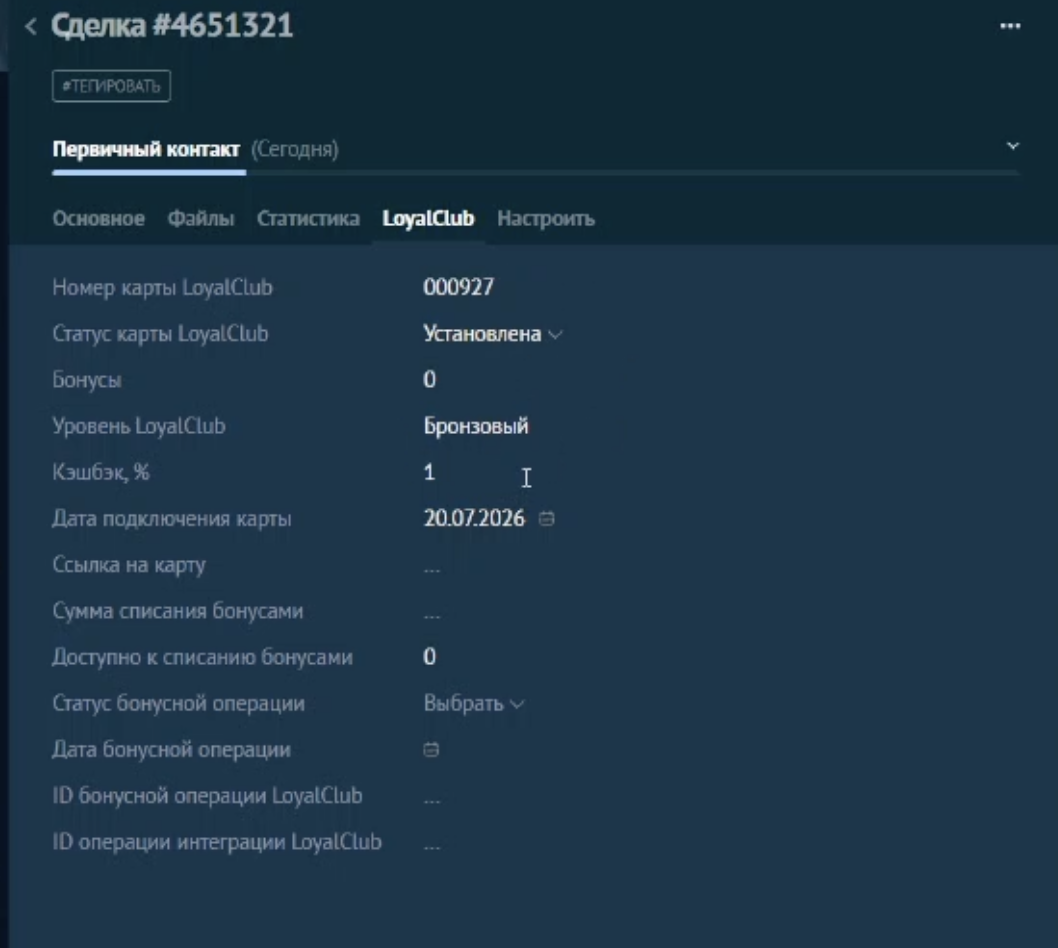
Task: Click the Дата бонусной операции label
Action: [x=171, y=750]
